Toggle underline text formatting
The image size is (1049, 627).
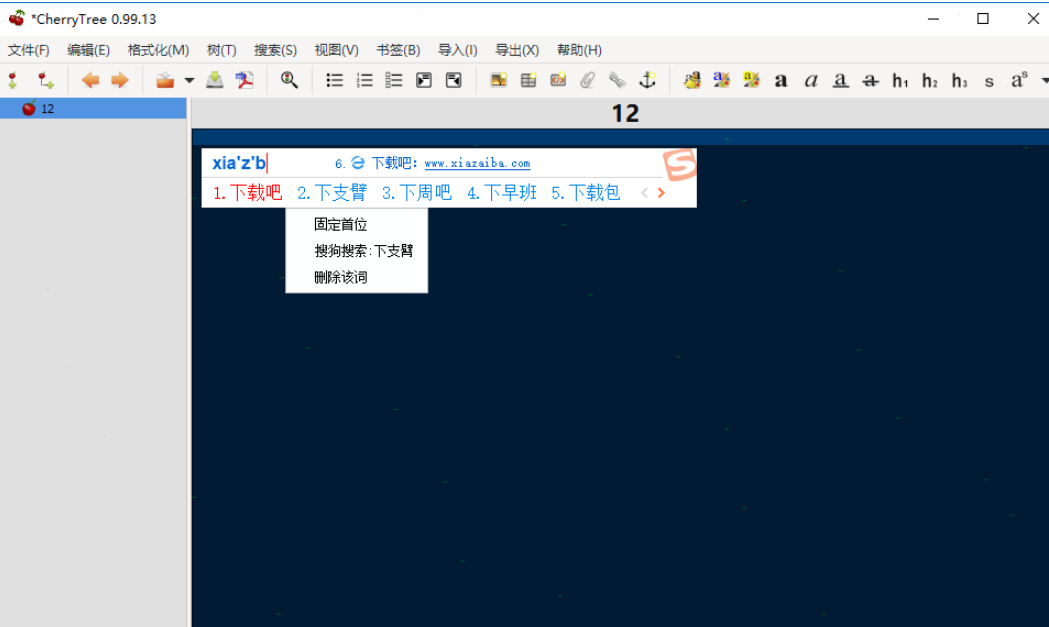[841, 81]
